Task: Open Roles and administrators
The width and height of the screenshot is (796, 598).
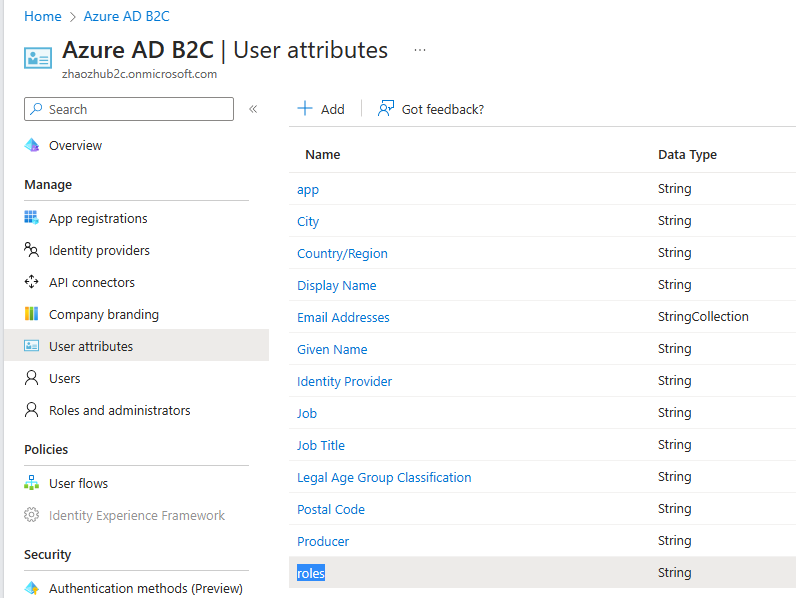Action: point(119,410)
